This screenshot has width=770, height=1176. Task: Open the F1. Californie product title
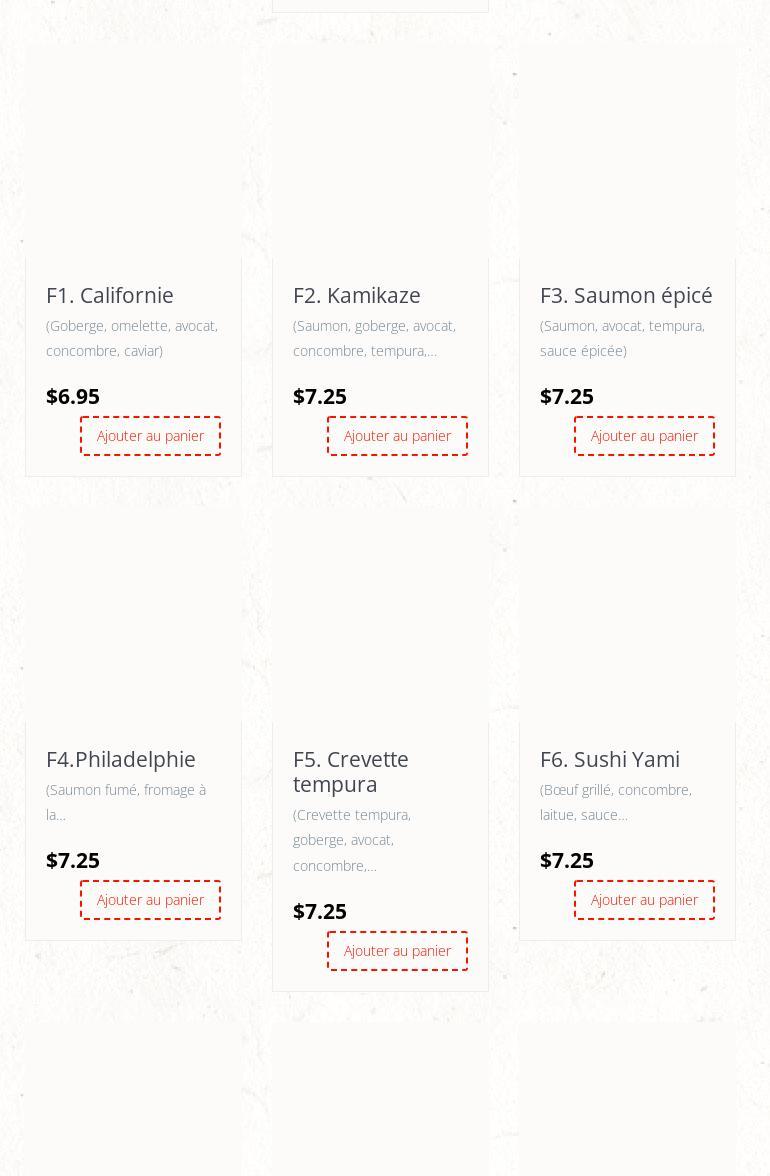click(110, 295)
